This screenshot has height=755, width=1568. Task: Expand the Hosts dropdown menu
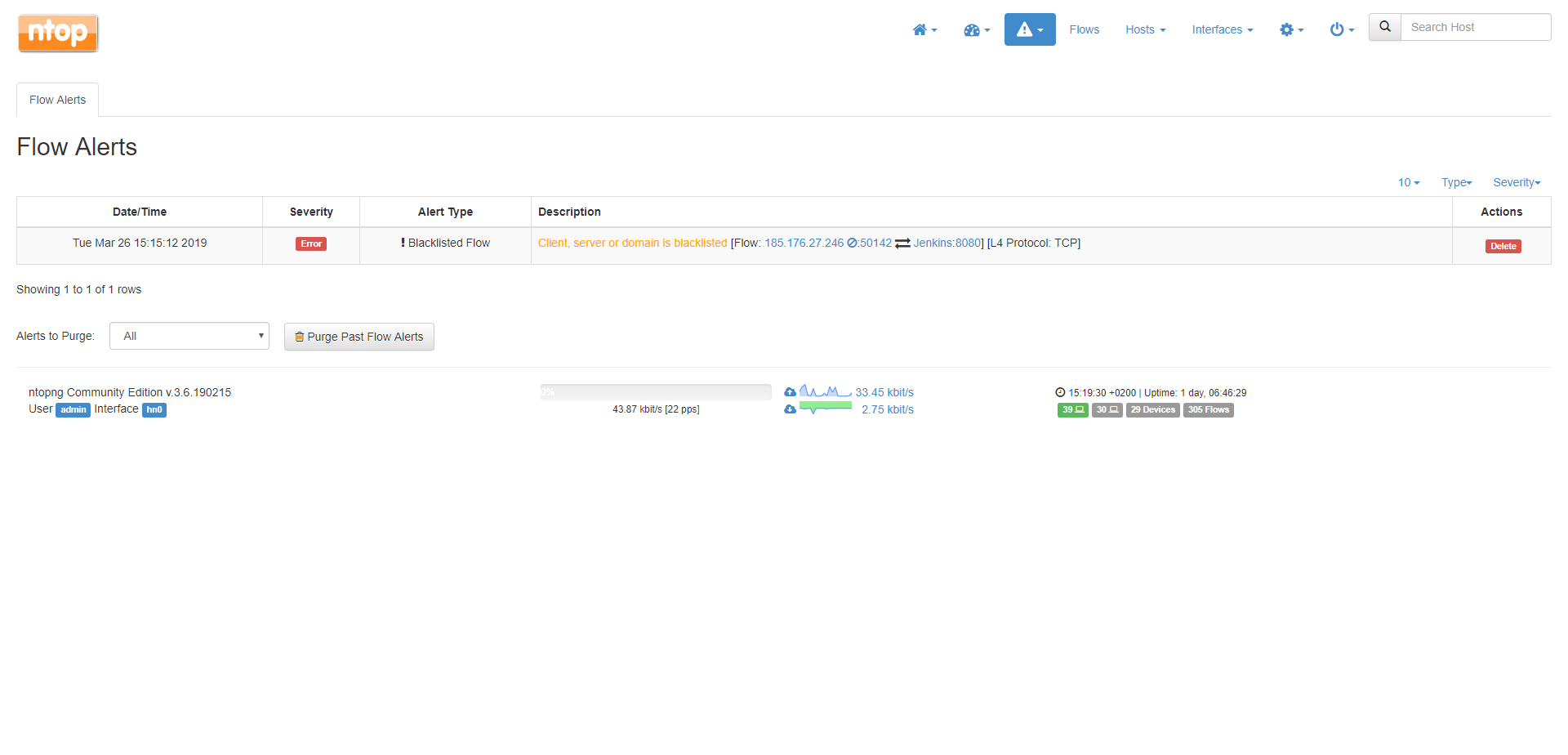[x=1145, y=30]
